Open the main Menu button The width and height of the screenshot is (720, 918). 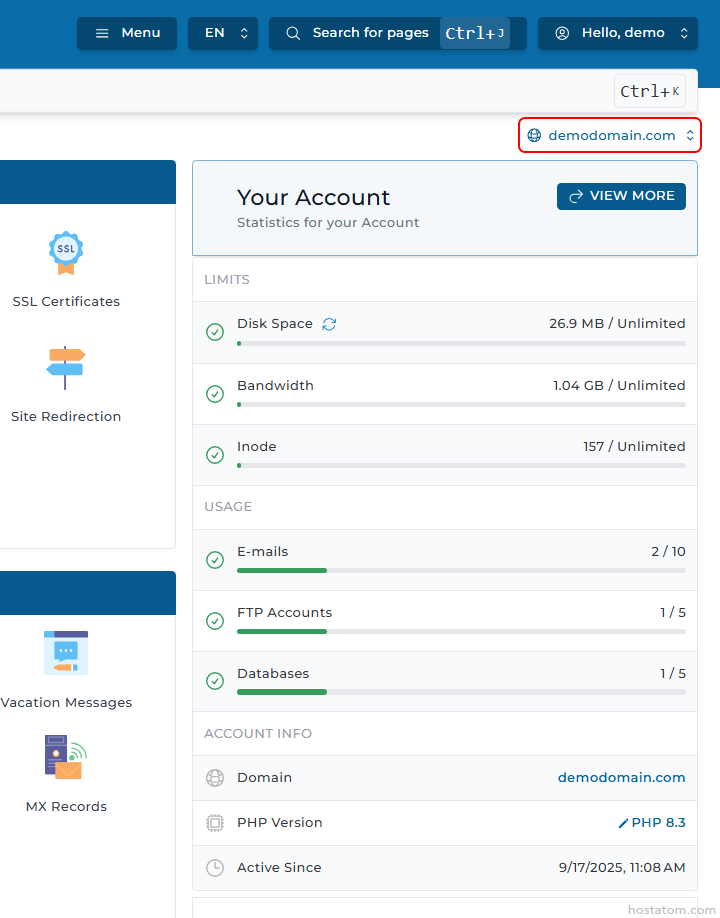(127, 33)
